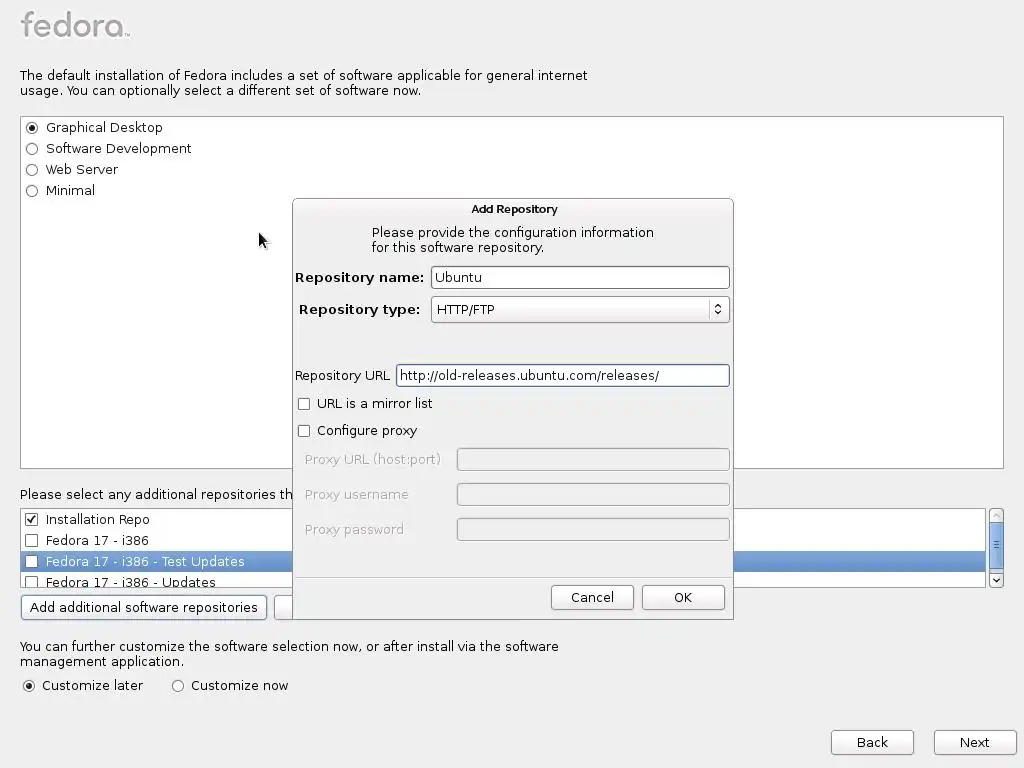
Task: Check the Fedora 17 - i386 repository
Action: point(31,541)
